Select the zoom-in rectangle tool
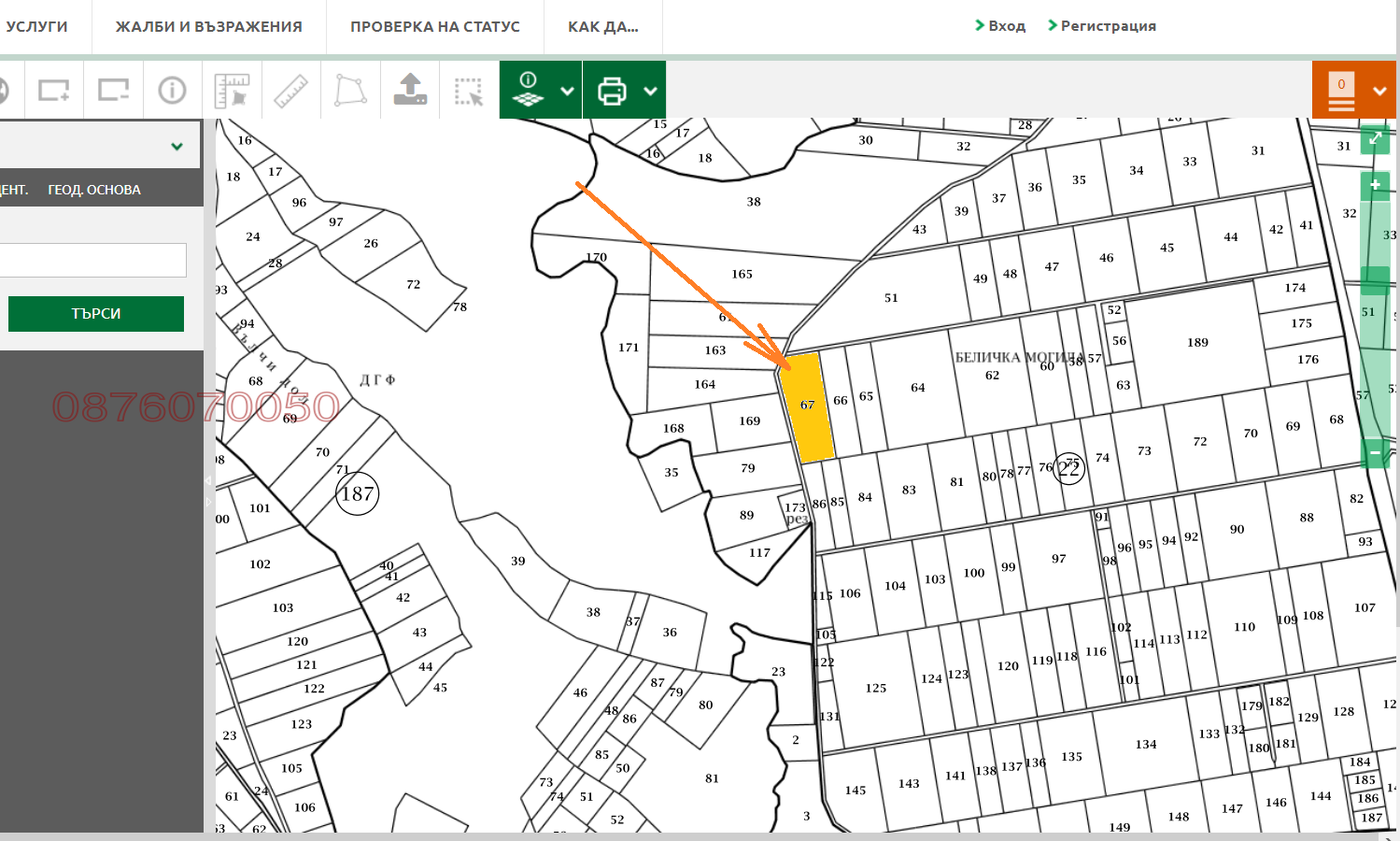Screen dimensions: 1400x841 pos(54,91)
